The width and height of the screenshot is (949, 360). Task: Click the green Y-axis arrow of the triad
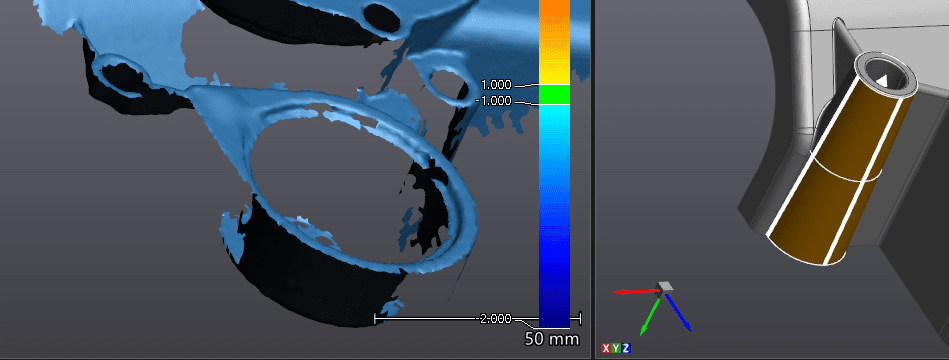pyautogui.click(x=650, y=316)
